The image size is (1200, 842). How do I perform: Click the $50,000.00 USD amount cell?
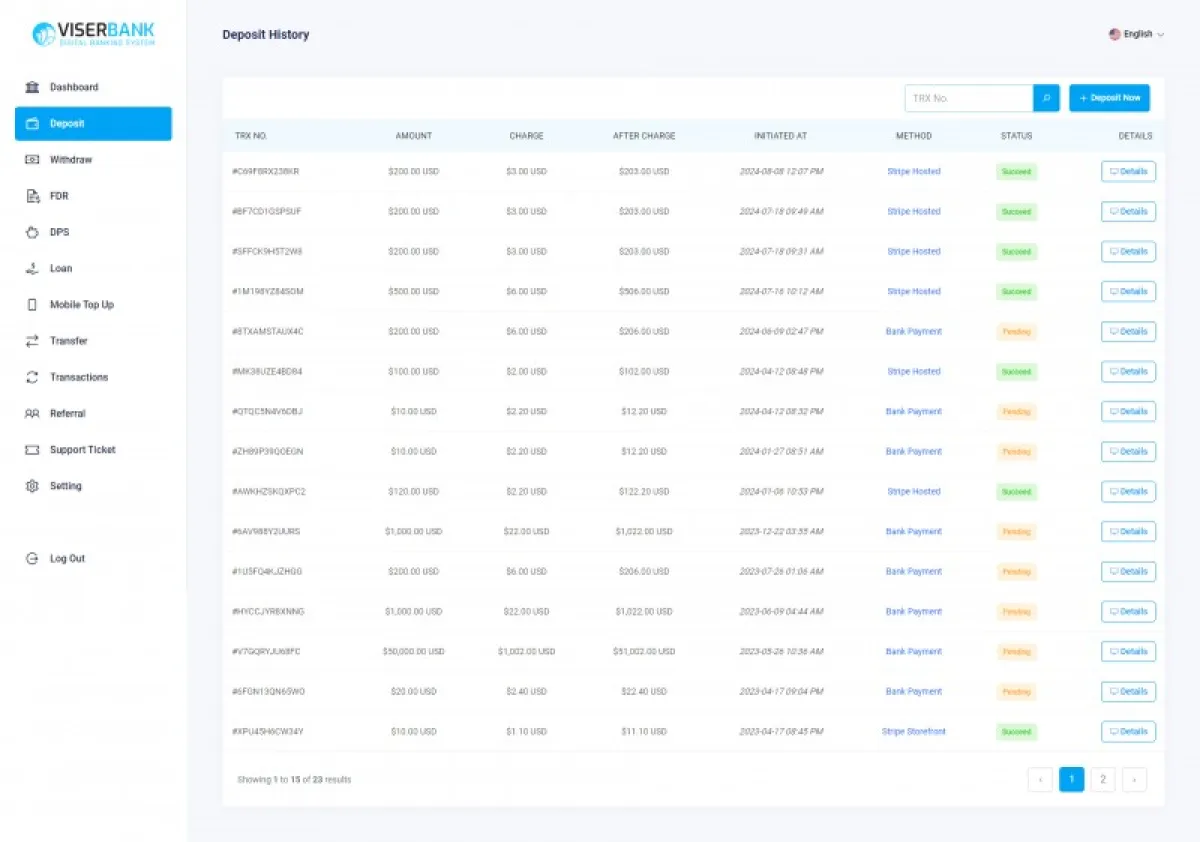(413, 652)
